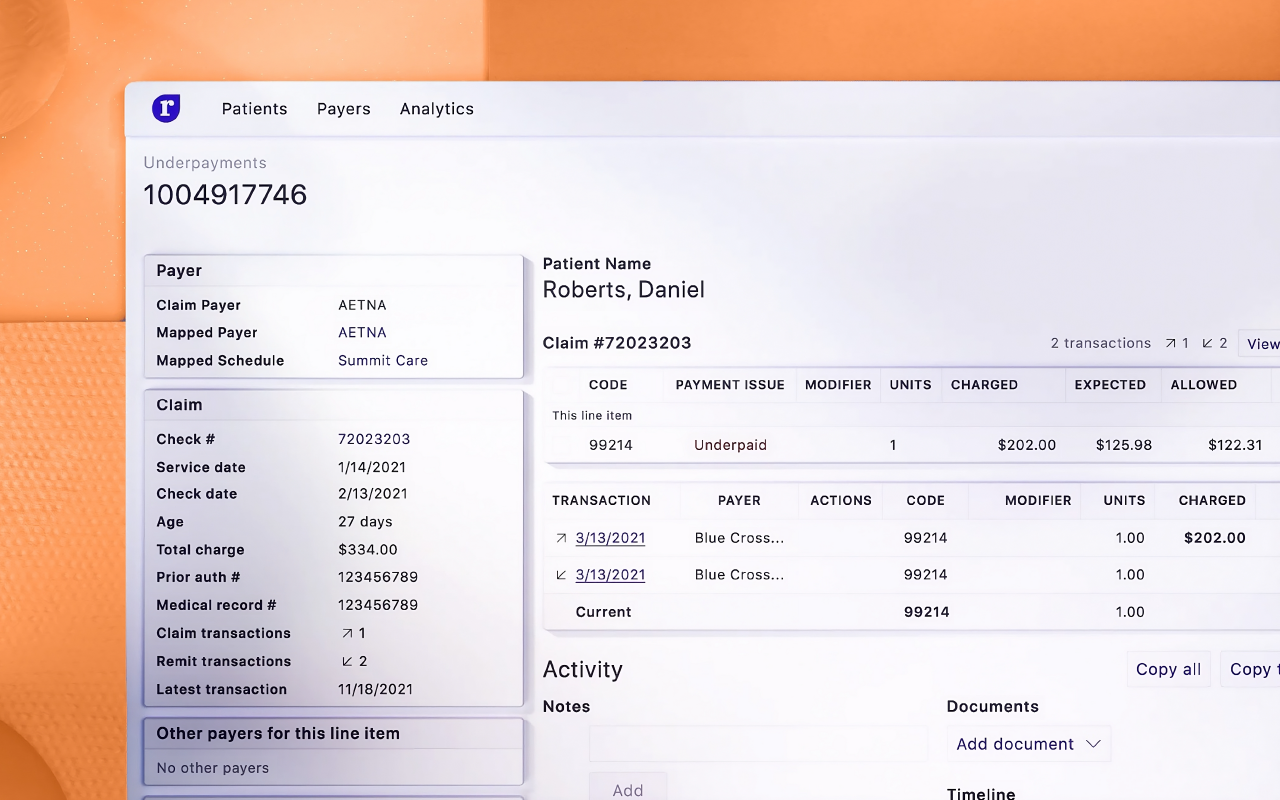Toggle the select-all checkbox beside CODE header
The width and height of the screenshot is (1280, 800).
(567, 385)
